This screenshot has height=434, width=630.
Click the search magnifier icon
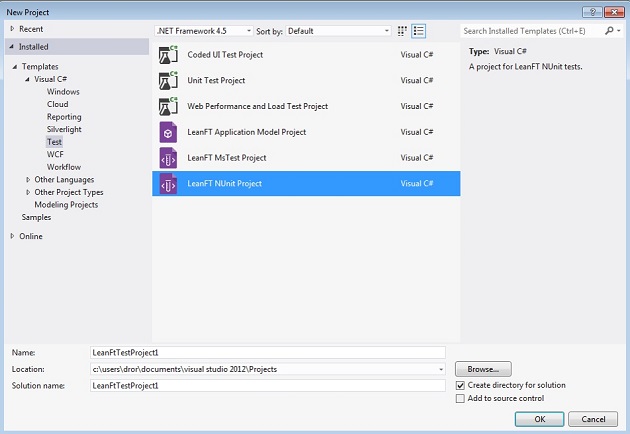click(607, 31)
